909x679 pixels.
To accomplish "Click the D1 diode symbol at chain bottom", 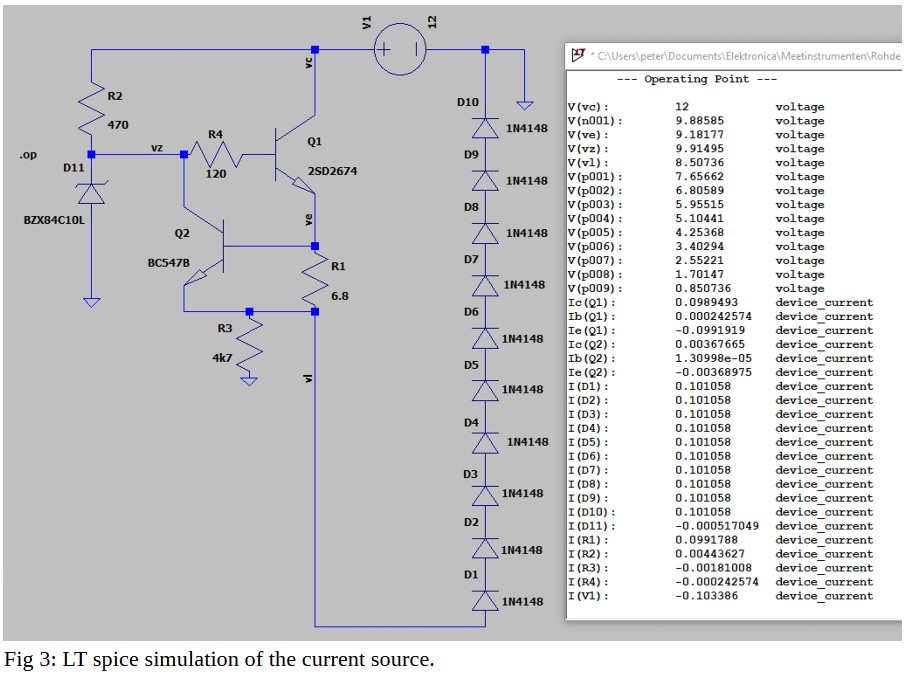I will point(486,600).
